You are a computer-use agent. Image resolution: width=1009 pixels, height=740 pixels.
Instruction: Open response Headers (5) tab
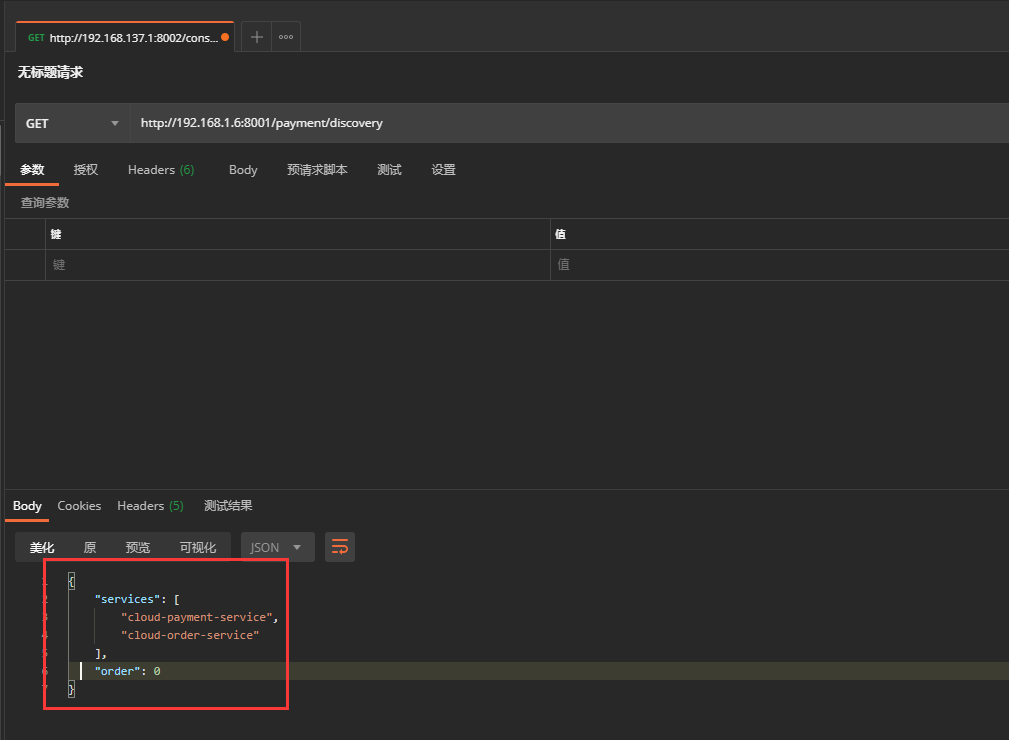pos(151,506)
